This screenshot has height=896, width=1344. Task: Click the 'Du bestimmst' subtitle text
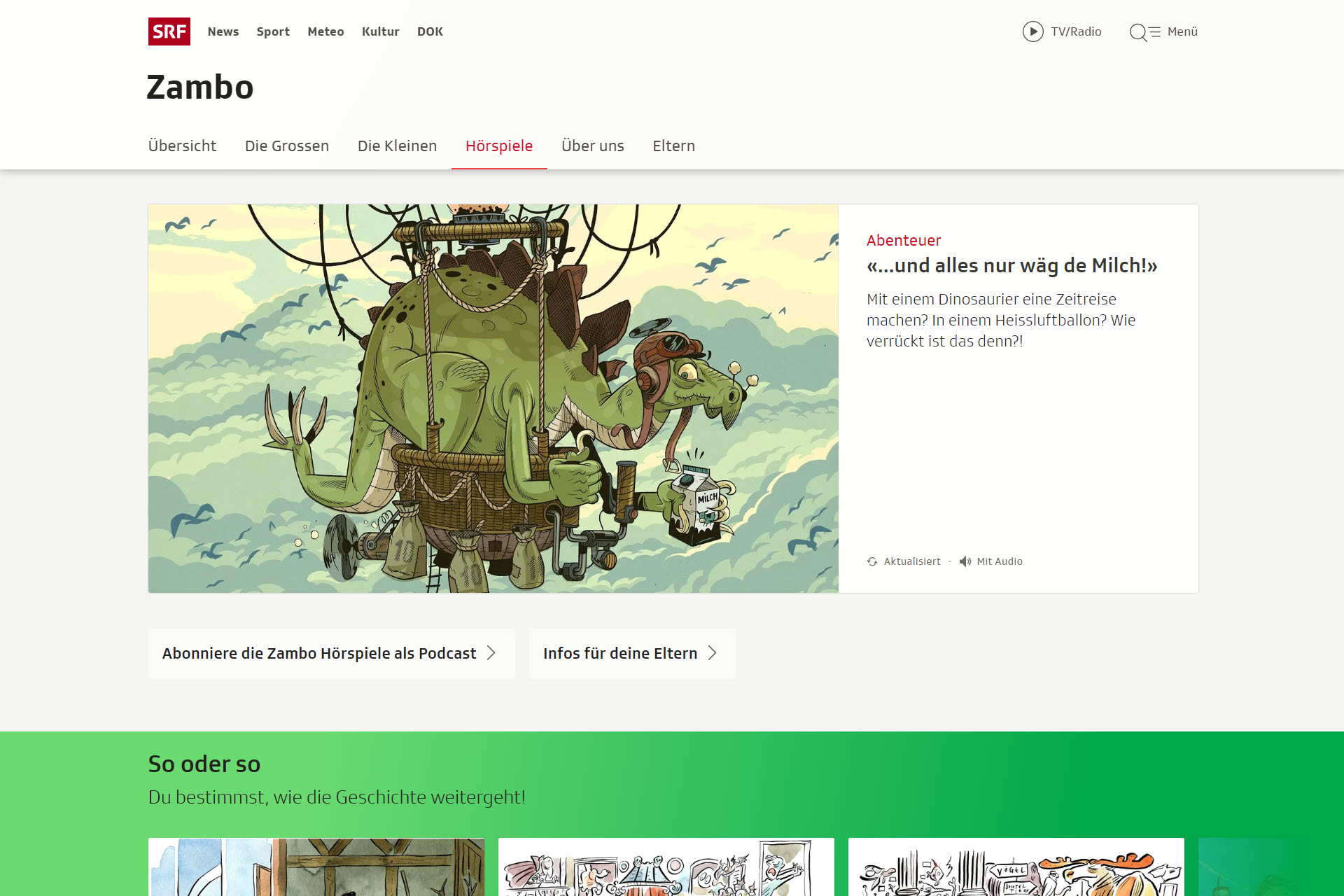pos(337,797)
